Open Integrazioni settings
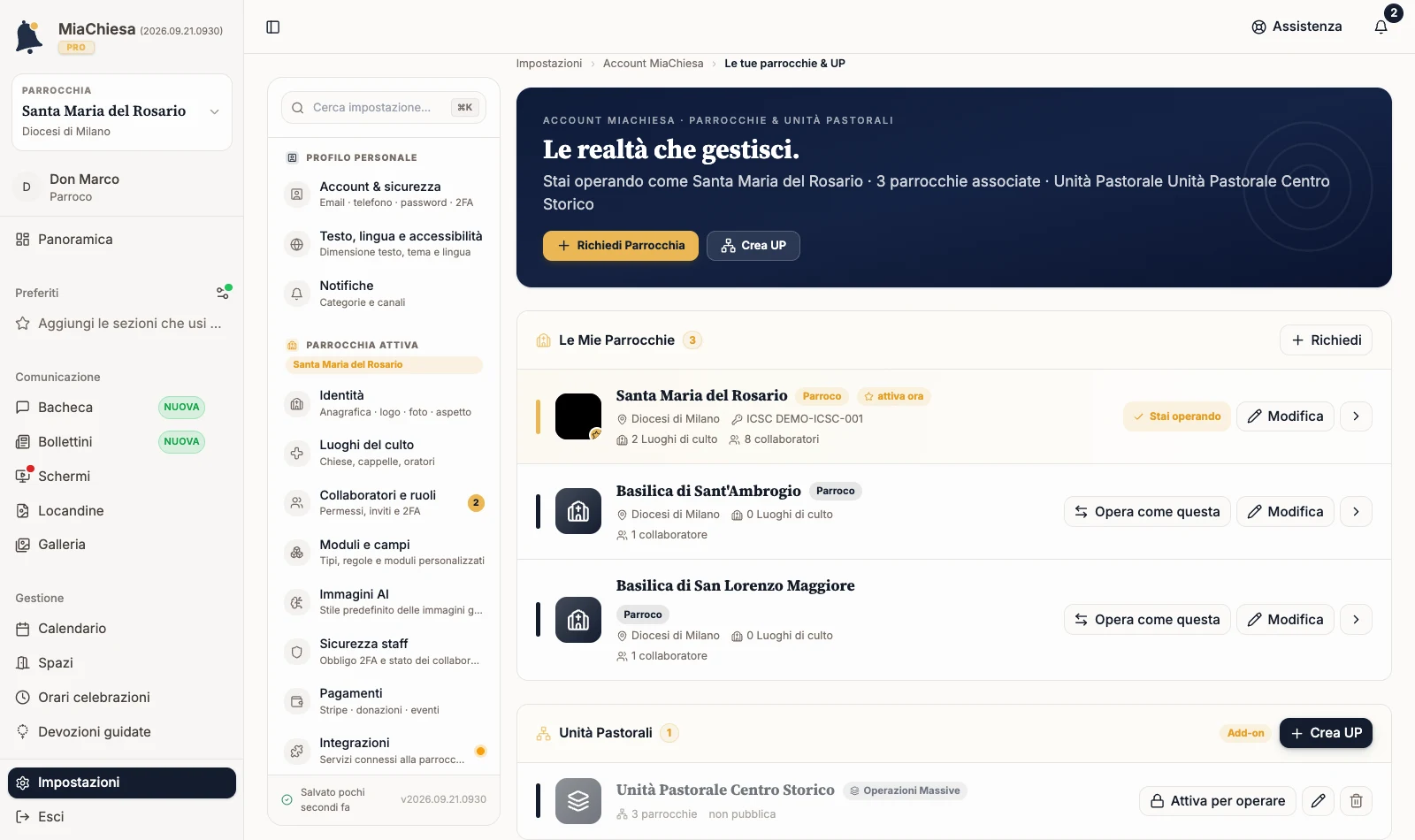This screenshot has height=840, width=1415. tap(384, 750)
